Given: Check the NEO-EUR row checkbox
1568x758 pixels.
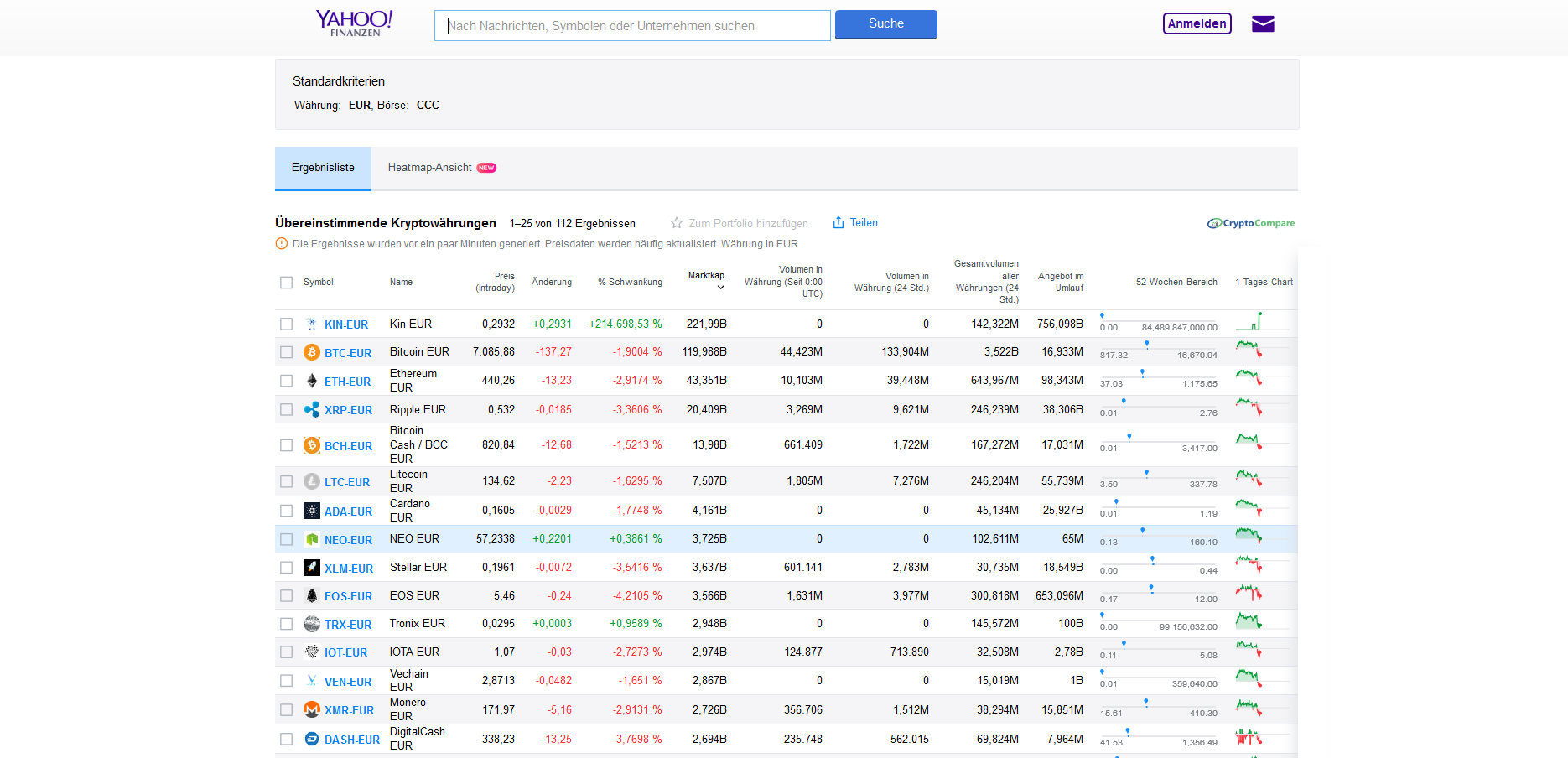Looking at the screenshot, I should point(287,539).
